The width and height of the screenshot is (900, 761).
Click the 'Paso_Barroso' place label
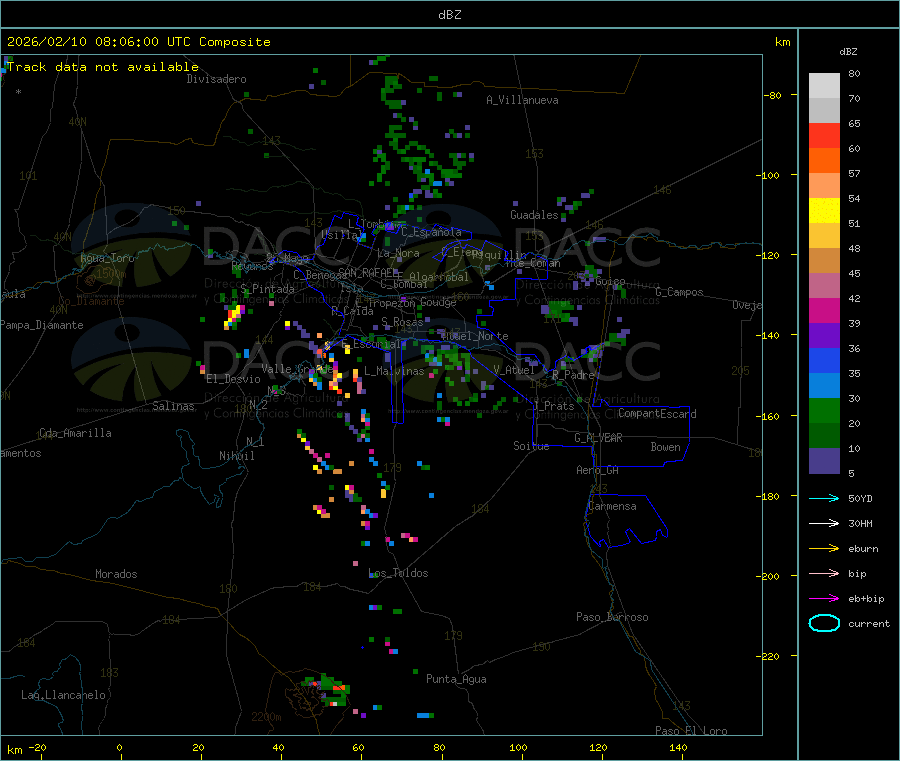[x=612, y=617]
